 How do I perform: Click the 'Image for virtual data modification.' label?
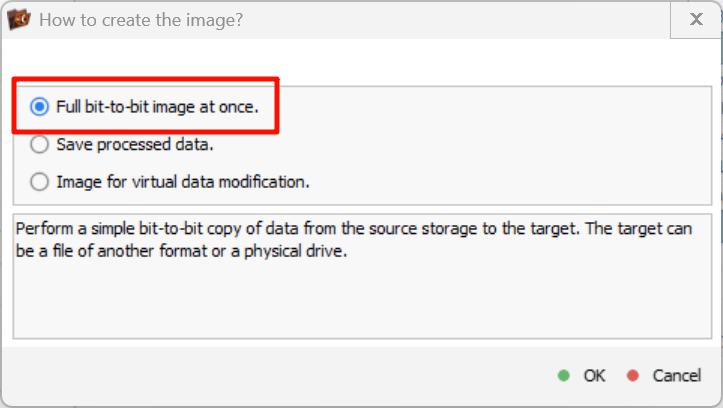pyautogui.click(x=183, y=182)
